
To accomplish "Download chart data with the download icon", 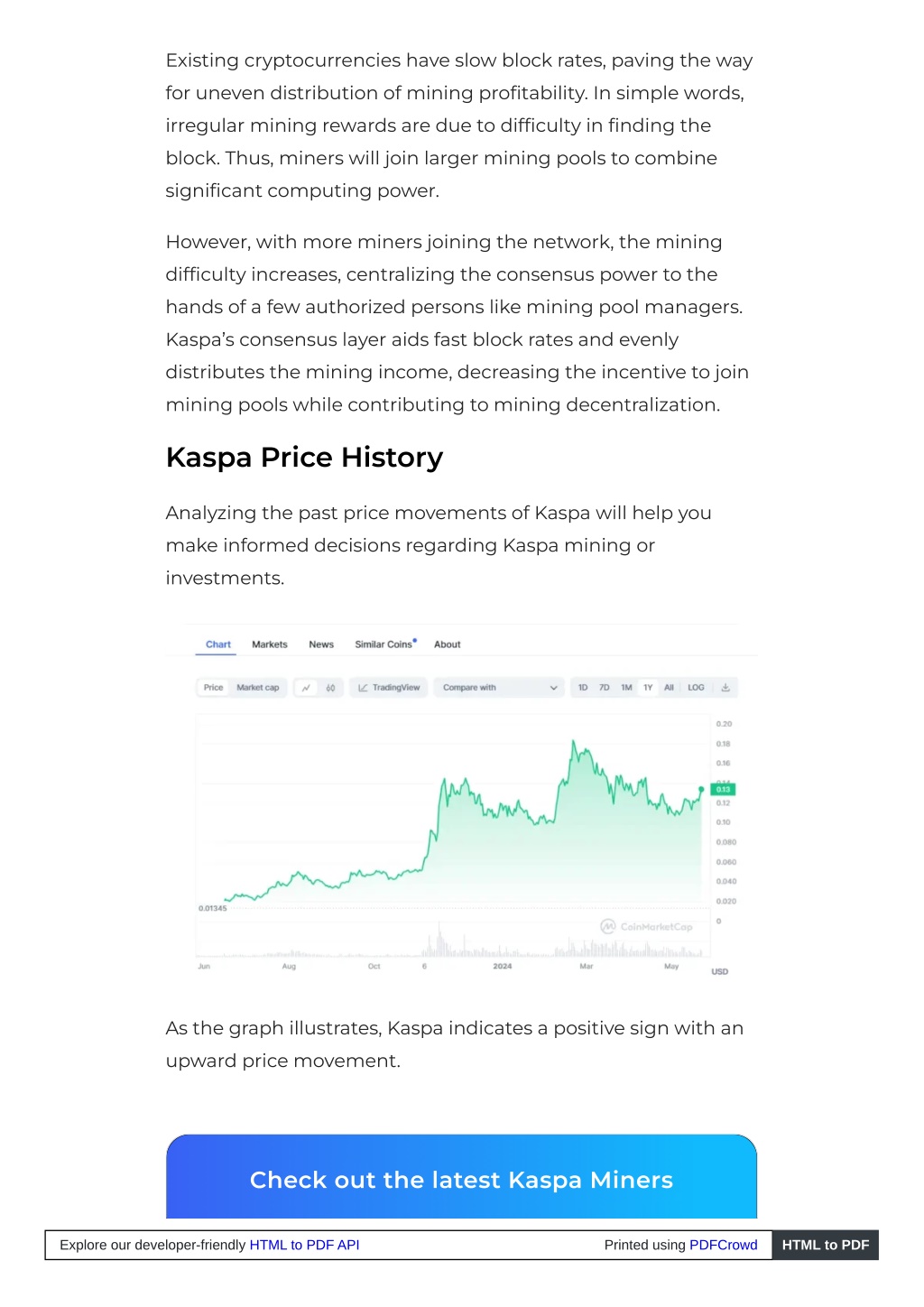I will click(x=725, y=688).
